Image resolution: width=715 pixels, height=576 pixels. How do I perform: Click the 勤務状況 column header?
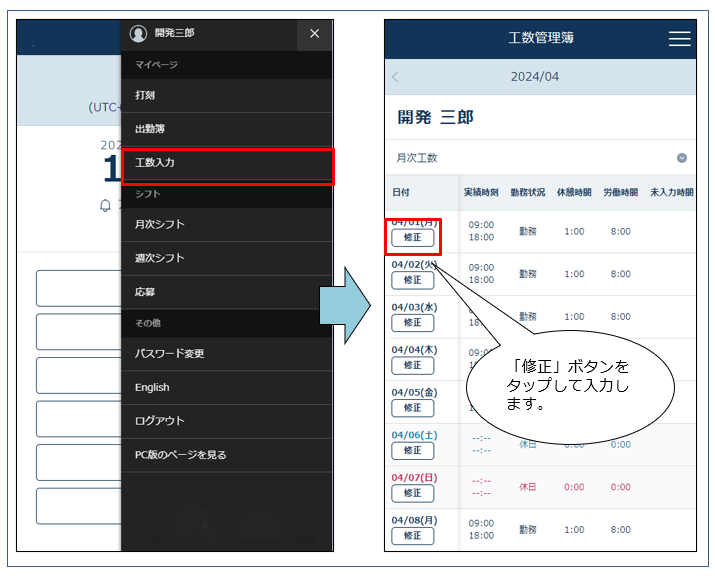pos(528,192)
